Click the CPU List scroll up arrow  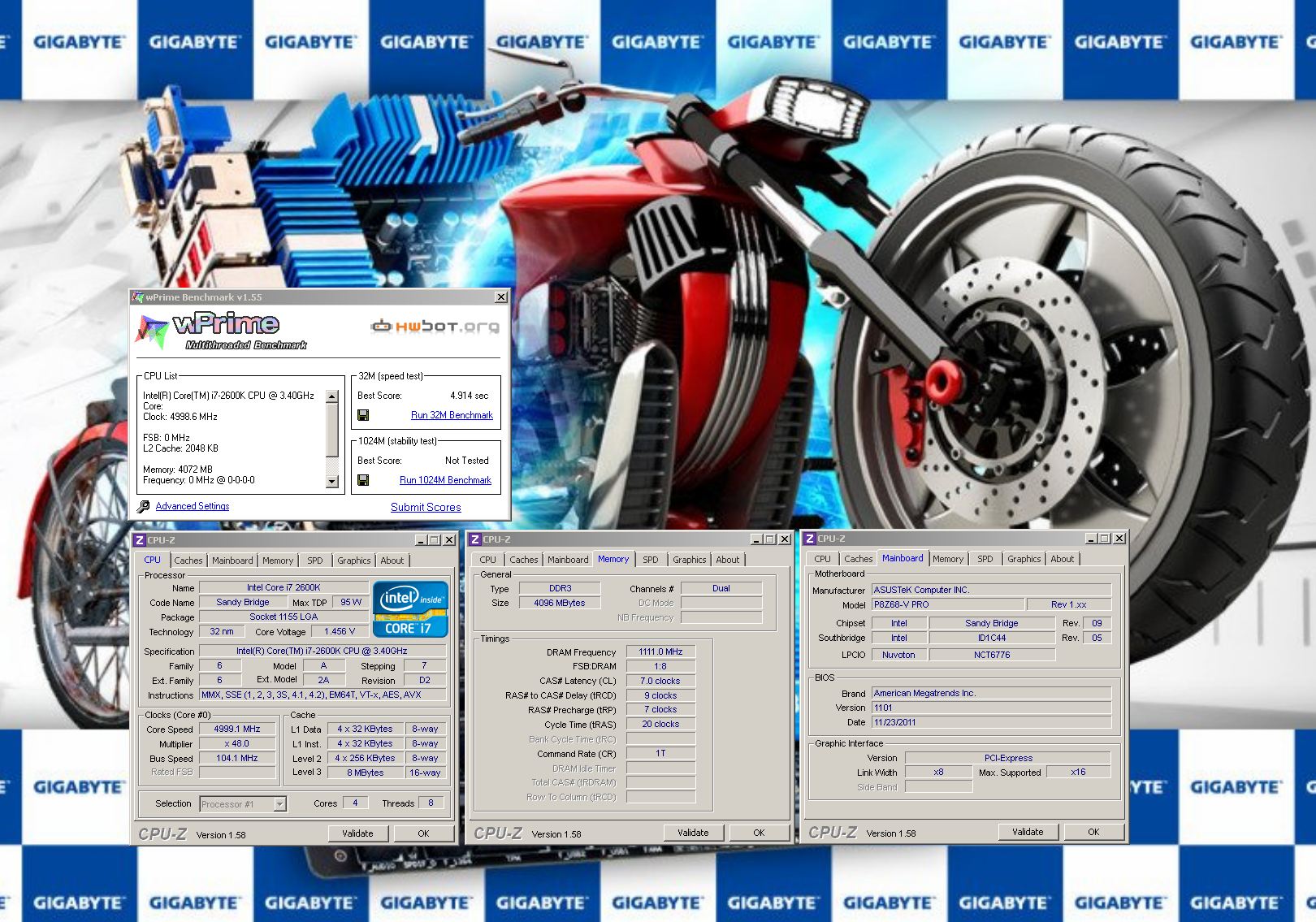point(331,396)
